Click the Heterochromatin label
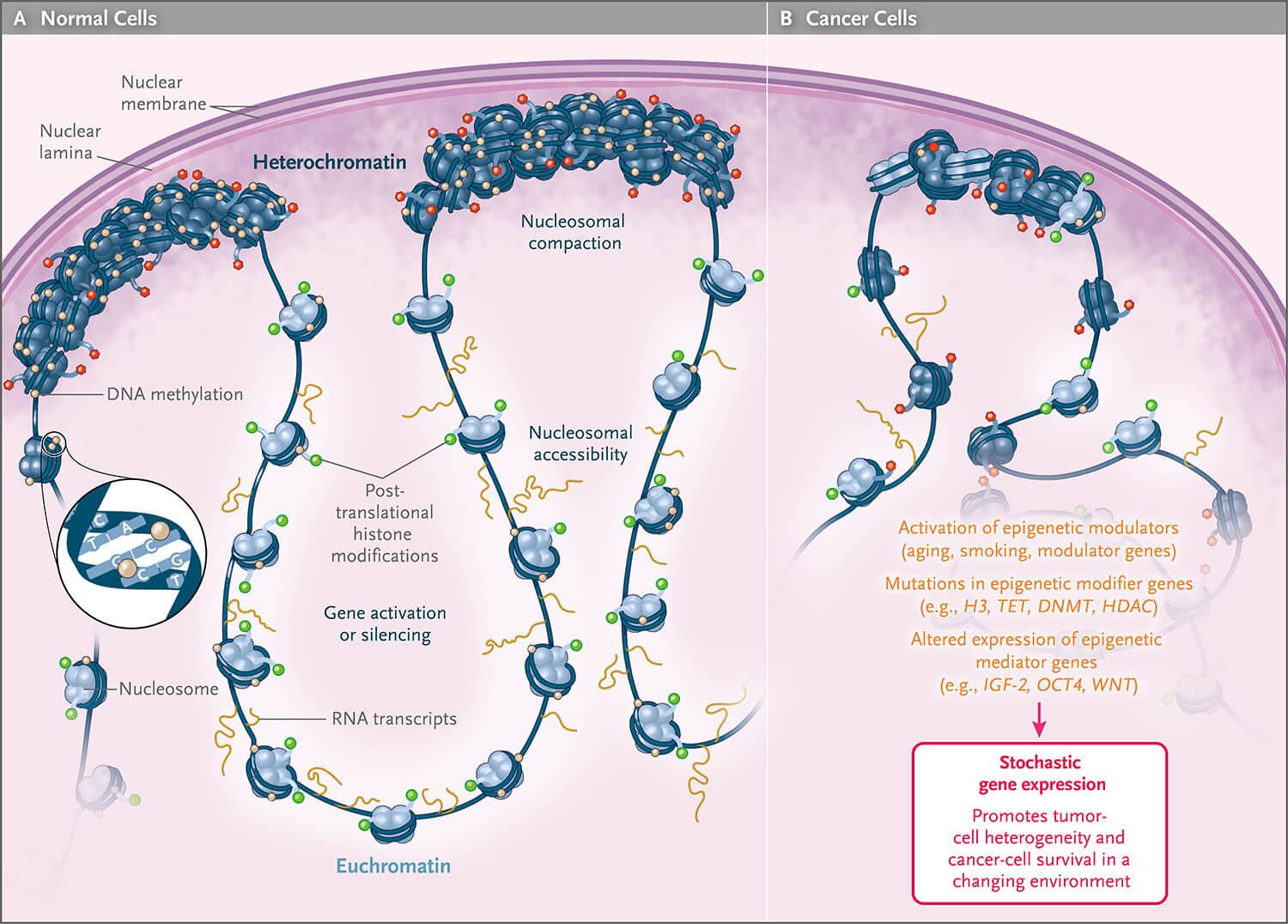The image size is (1288, 924). 330,162
